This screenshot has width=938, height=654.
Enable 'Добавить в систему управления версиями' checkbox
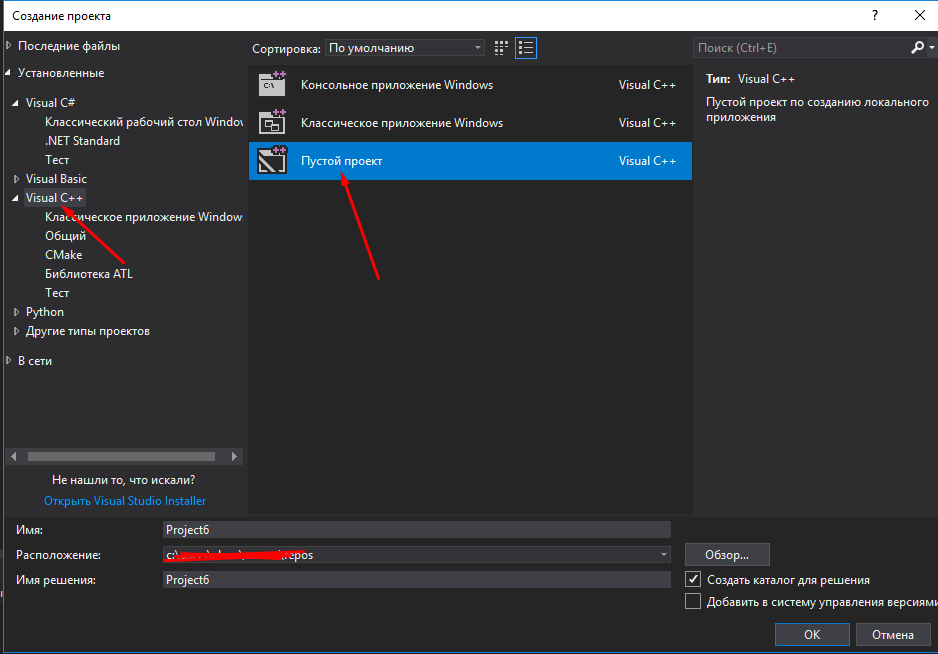[x=693, y=601]
